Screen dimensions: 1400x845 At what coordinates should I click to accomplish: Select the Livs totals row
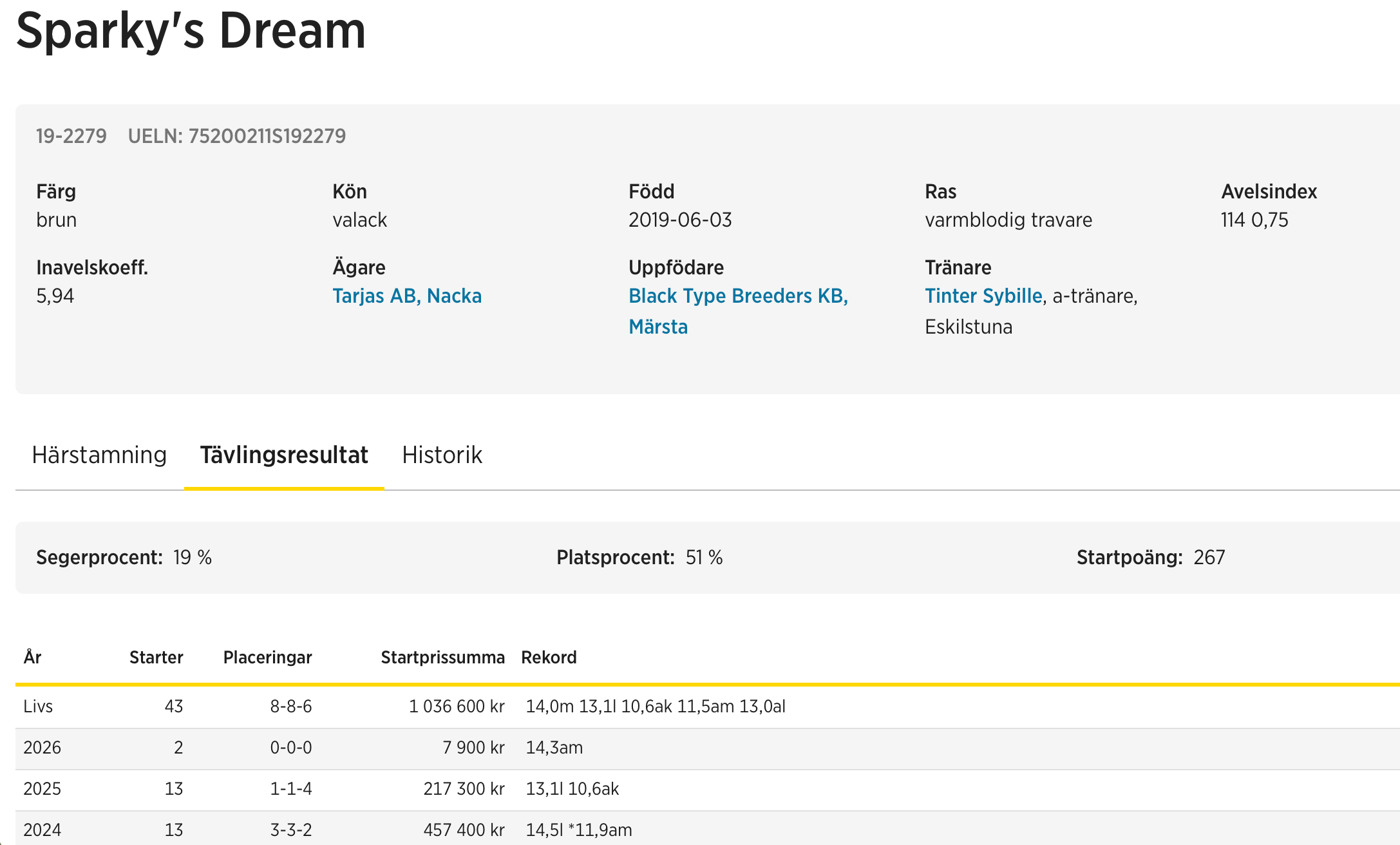pyautogui.click(x=39, y=707)
